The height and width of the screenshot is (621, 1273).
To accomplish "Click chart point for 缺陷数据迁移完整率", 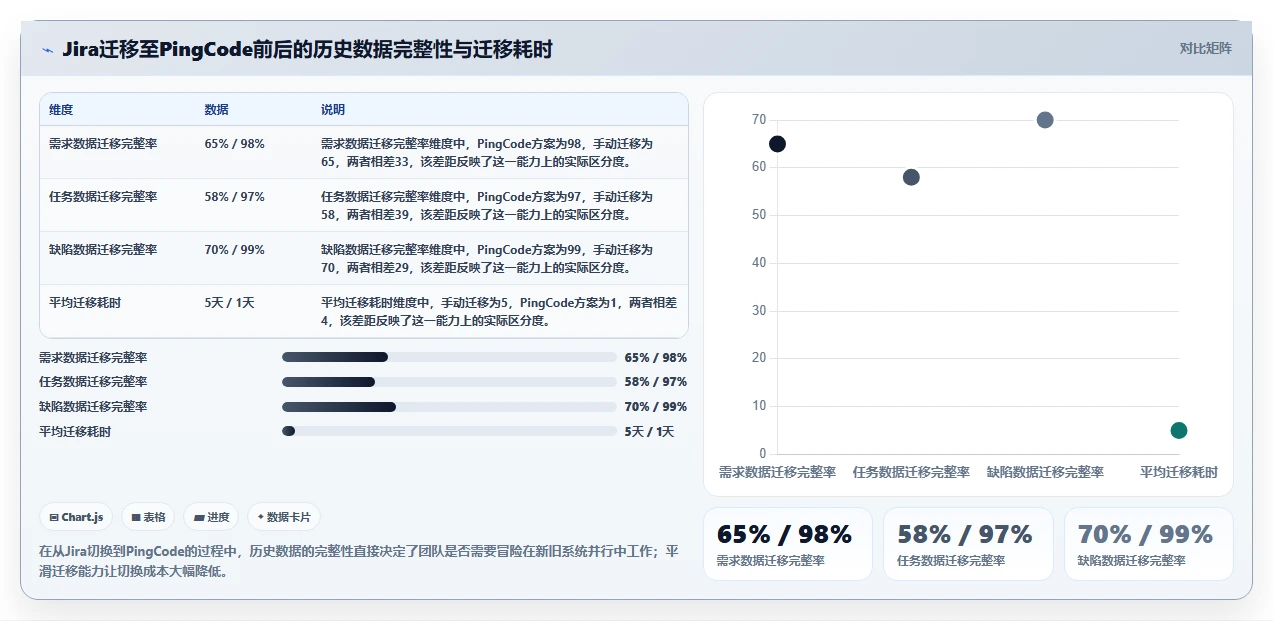I will [x=1045, y=120].
